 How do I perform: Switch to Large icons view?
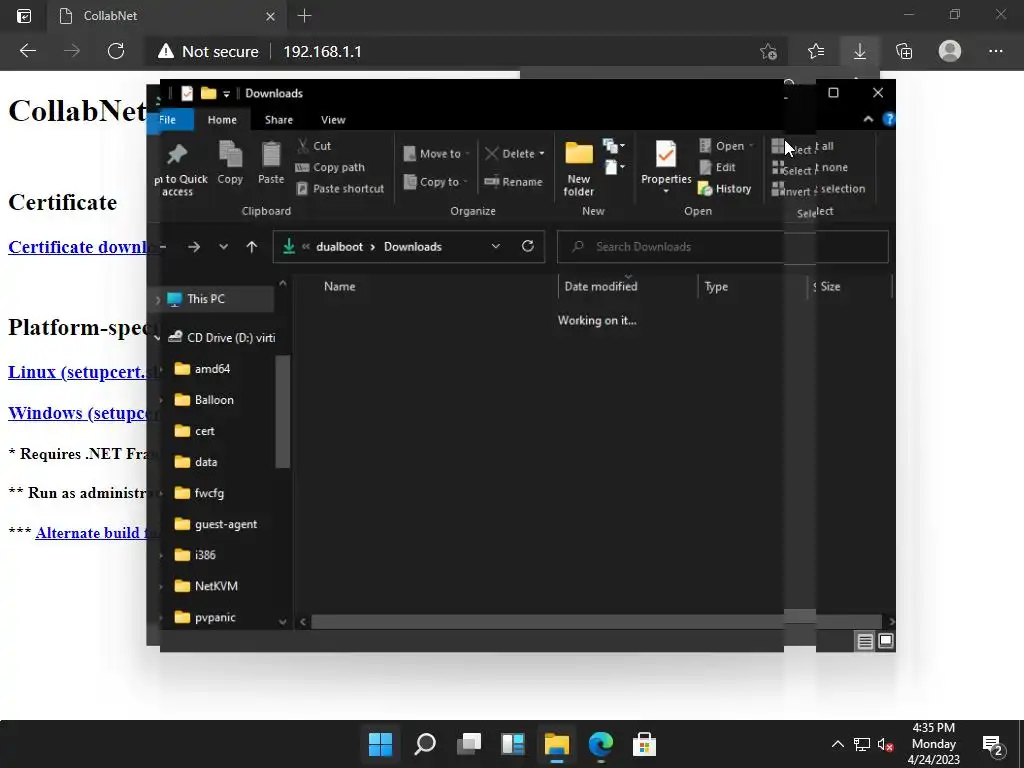point(886,641)
